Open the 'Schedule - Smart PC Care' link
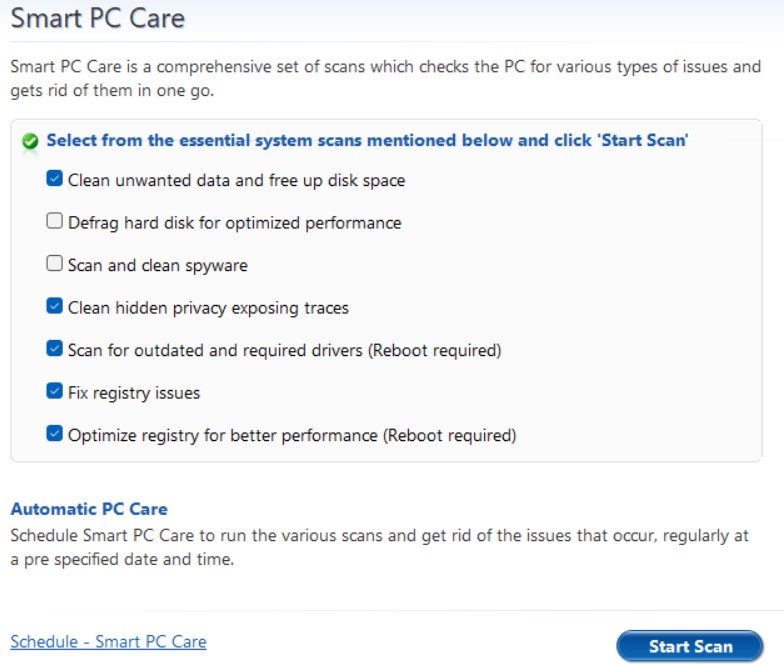 click(x=108, y=641)
